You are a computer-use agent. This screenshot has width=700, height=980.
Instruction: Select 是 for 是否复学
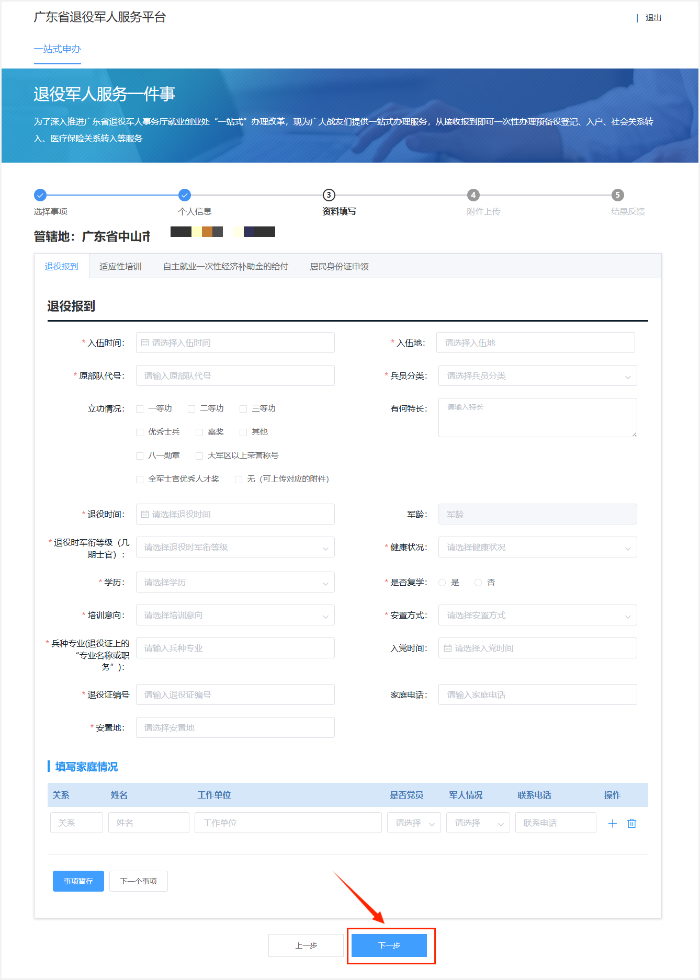pos(444,582)
